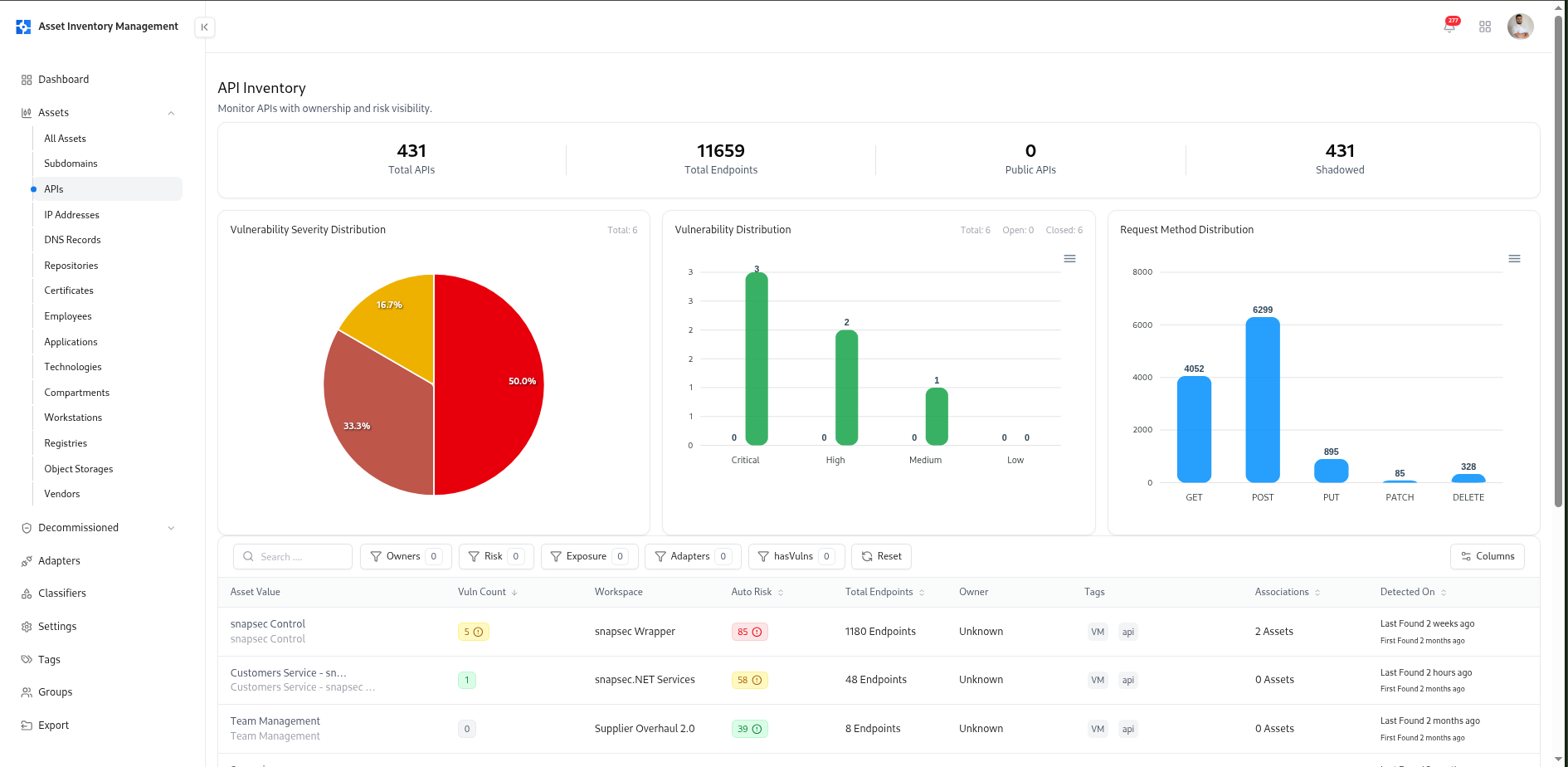Click the risk score 85 badge

point(749,632)
